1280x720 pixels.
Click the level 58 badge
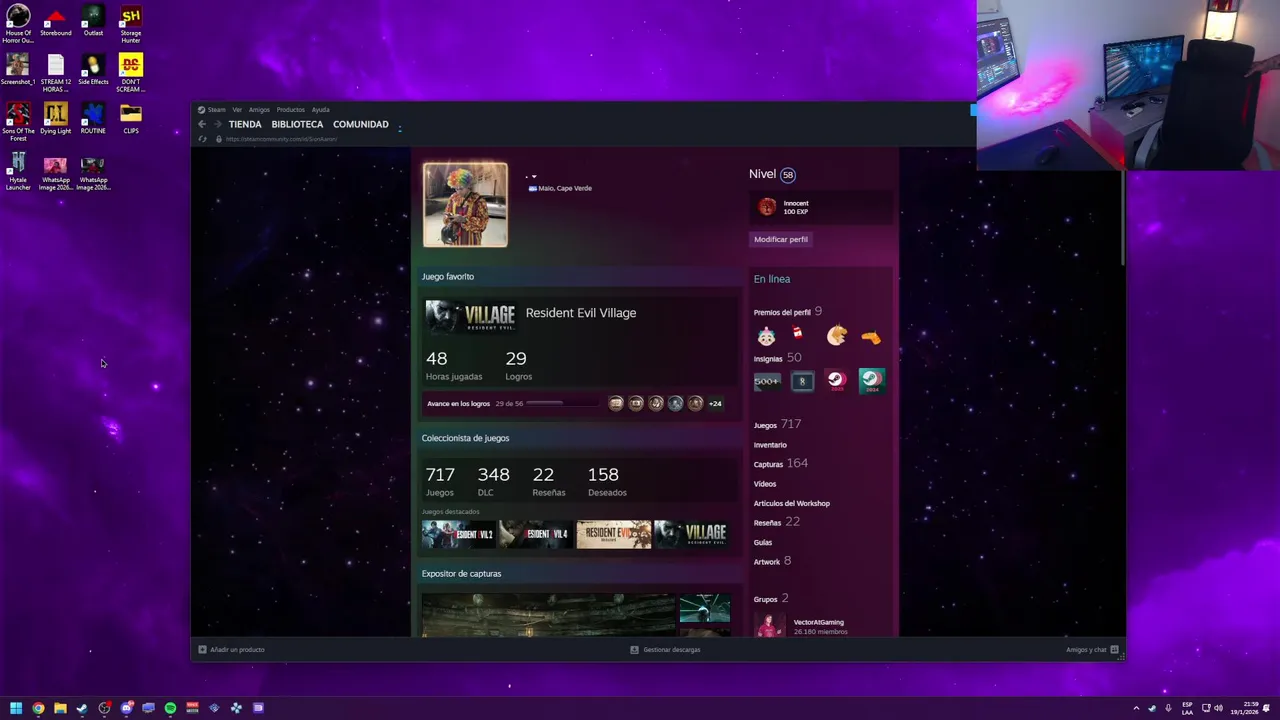(788, 175)
